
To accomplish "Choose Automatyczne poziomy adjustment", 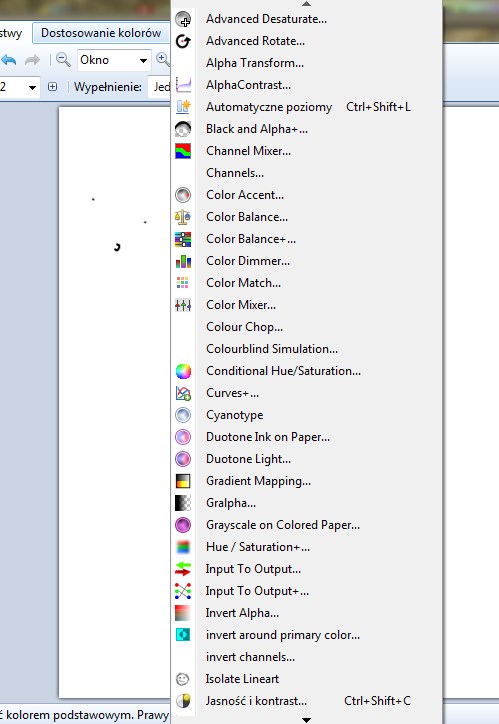I will click(x=307, y=107).
